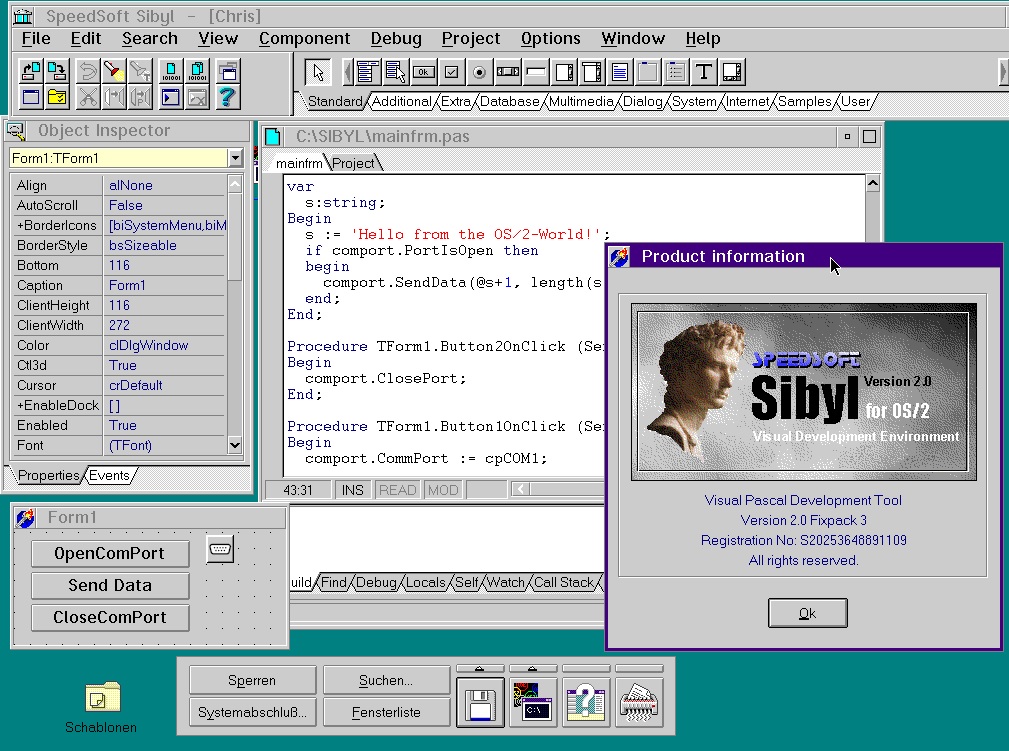Image resolution: width=1009 pixels, height=751 pixels.
Task: Click the code editor vertical scrollbar up arrow
Action: point(873,183)
